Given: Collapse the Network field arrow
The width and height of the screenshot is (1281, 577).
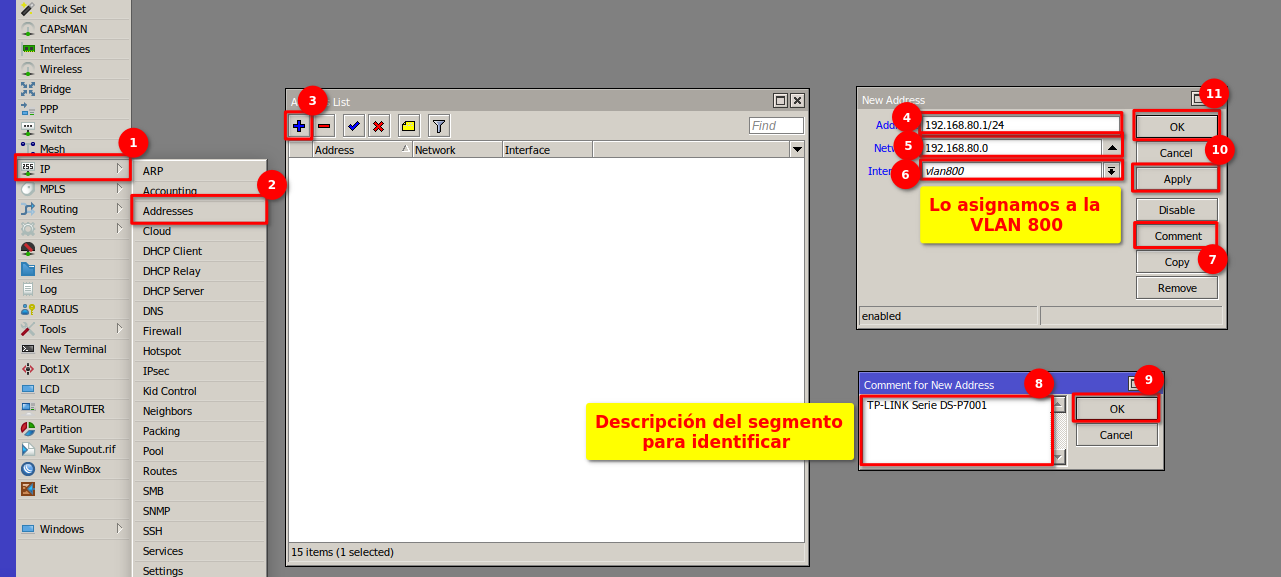Looking at the screenshot, I should coord(1111,148).
